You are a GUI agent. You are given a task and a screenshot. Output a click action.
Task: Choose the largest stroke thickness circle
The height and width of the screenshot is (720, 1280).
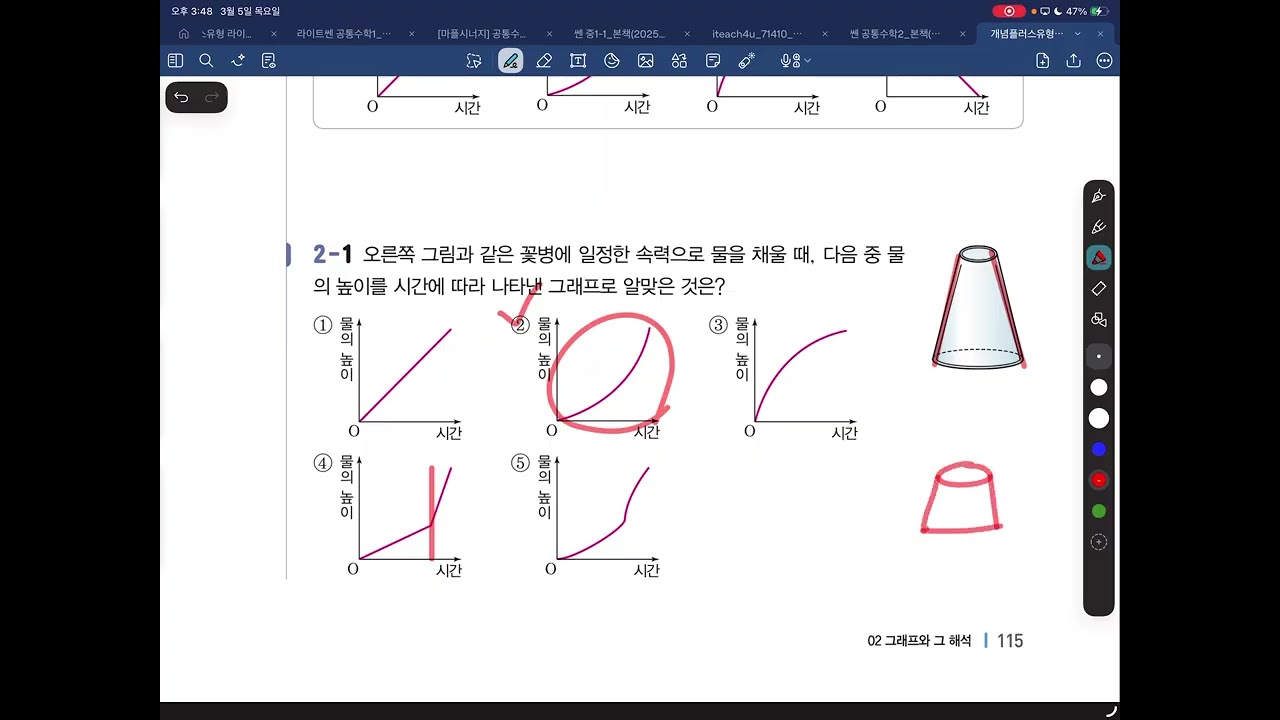pos(1099,418)
